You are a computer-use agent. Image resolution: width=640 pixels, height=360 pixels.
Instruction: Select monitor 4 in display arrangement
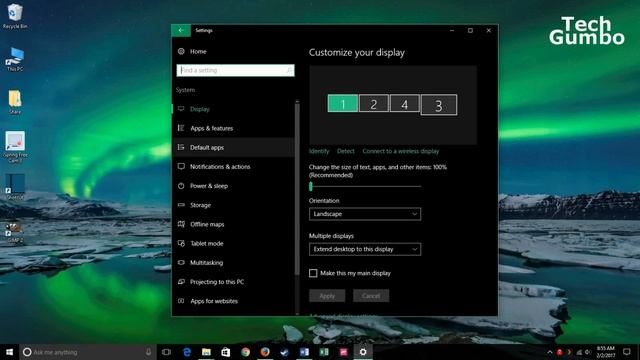[x=404, y=104]
